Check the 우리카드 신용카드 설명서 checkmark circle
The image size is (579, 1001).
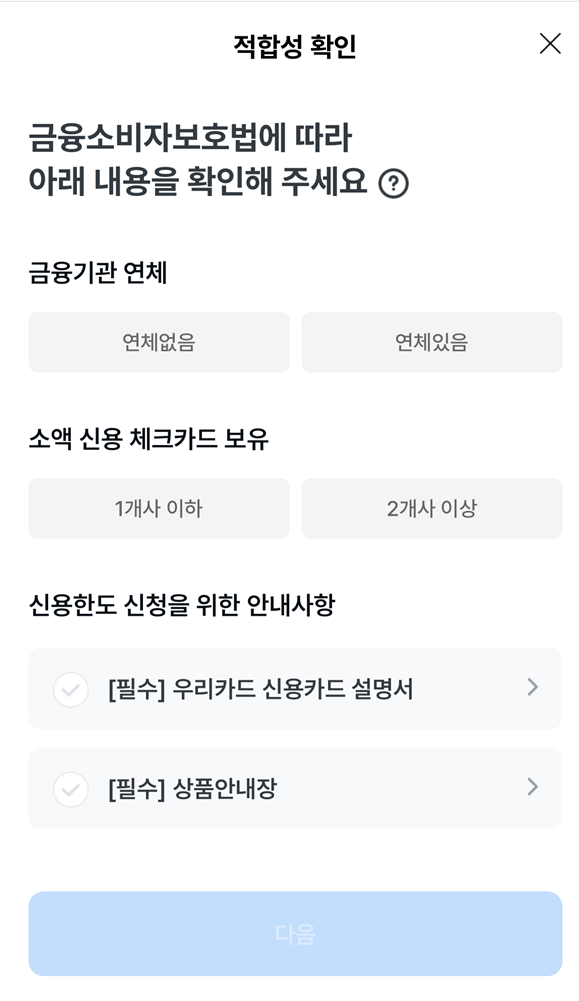pyautogui.click(x=70, y=689)
